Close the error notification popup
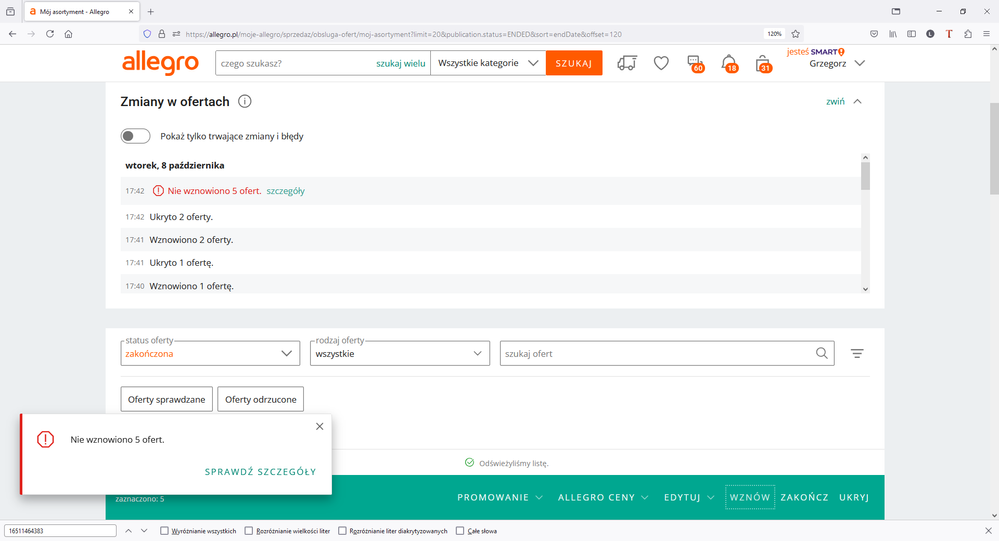The image size is (999, 541). pyautogui.click(x=320, y=426)
